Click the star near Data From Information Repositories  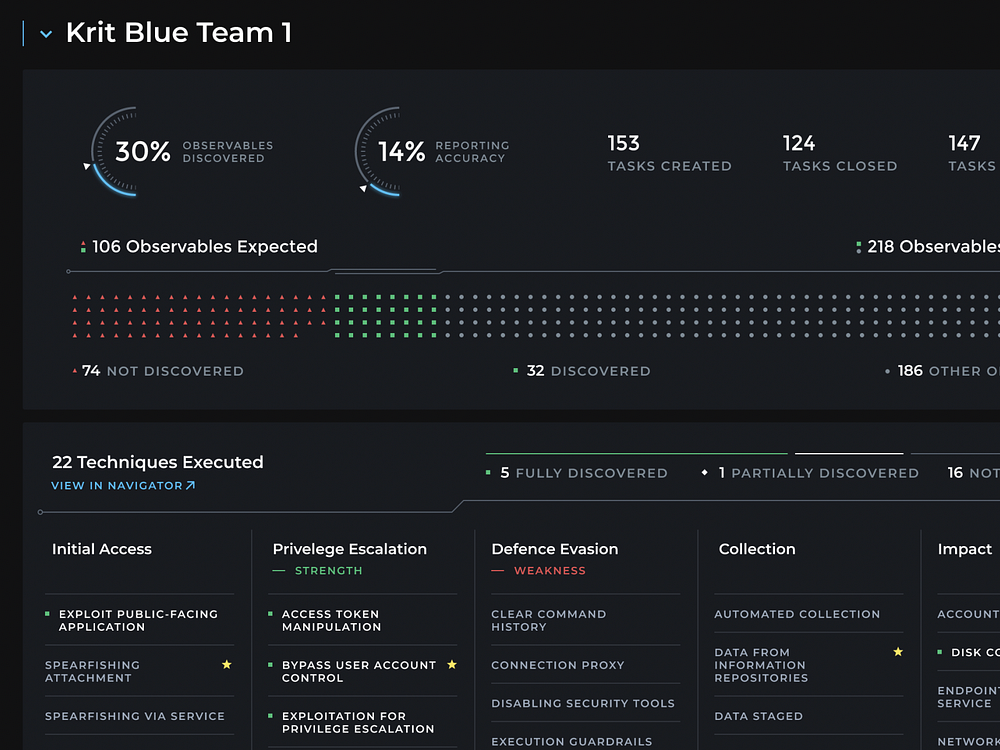[897, 651]
